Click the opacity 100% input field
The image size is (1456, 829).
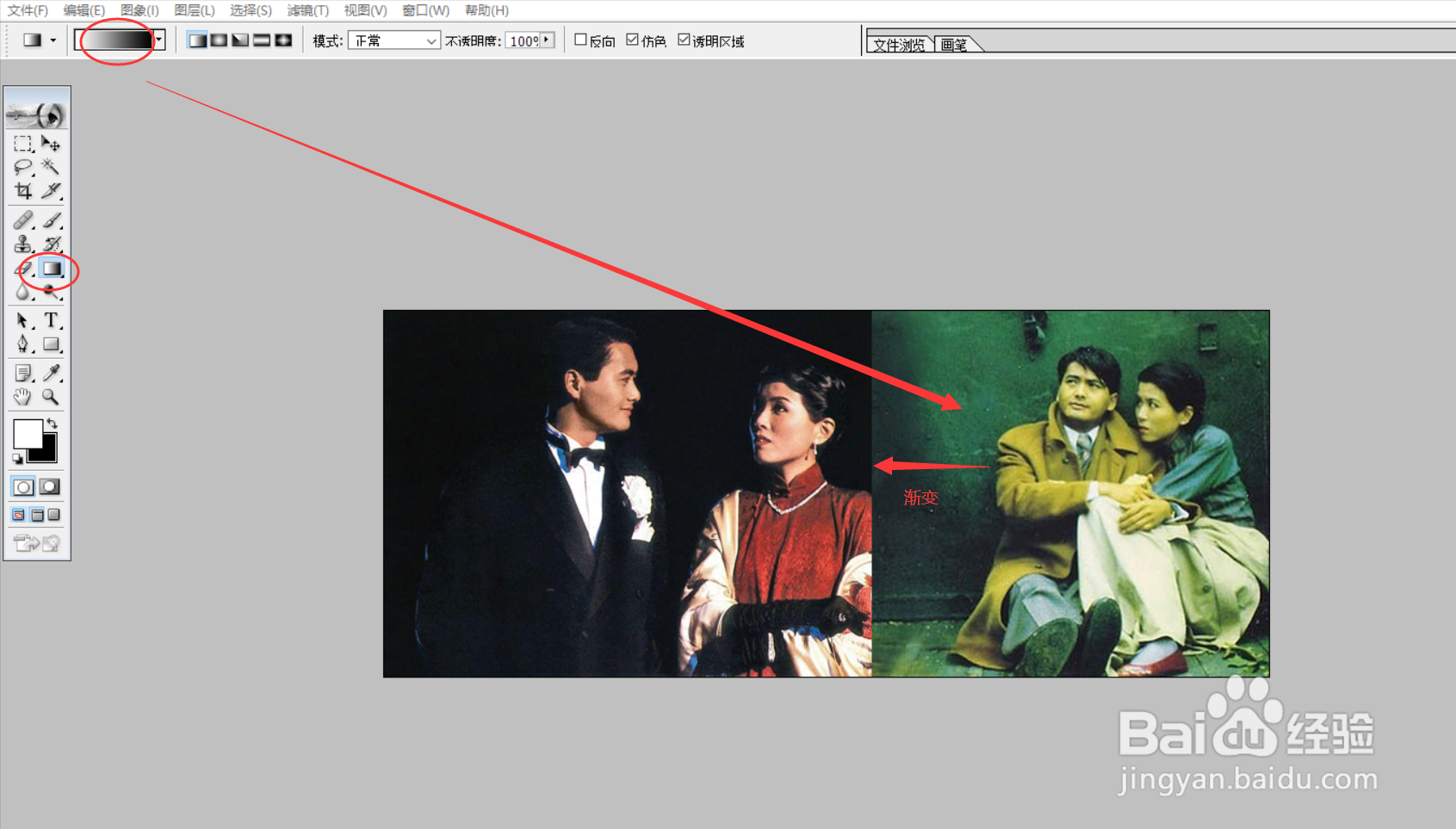[x=523, y=40]
